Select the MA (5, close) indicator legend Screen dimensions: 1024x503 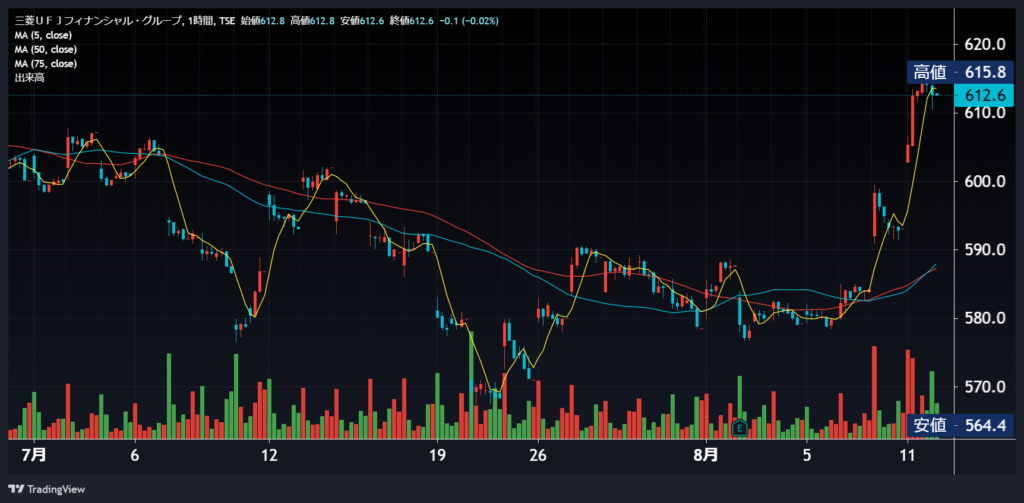[x=43, y=35]
